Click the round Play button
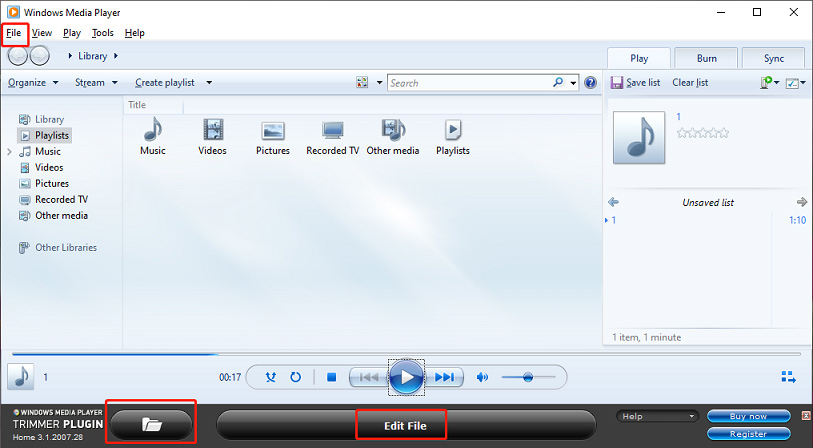This screenshot has height=448, width=813. point(406,377)
